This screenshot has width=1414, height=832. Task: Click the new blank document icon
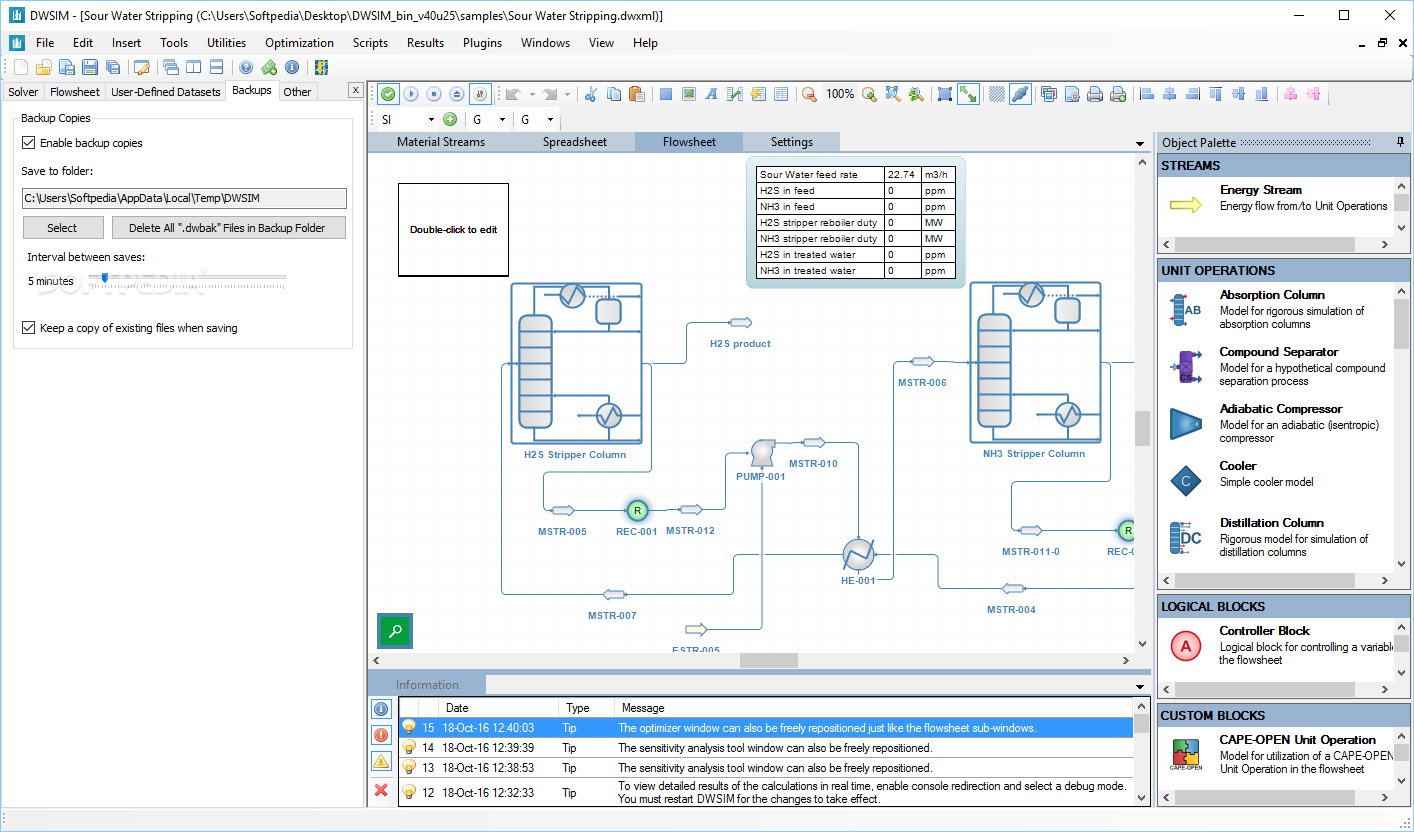tap(20, 67)
